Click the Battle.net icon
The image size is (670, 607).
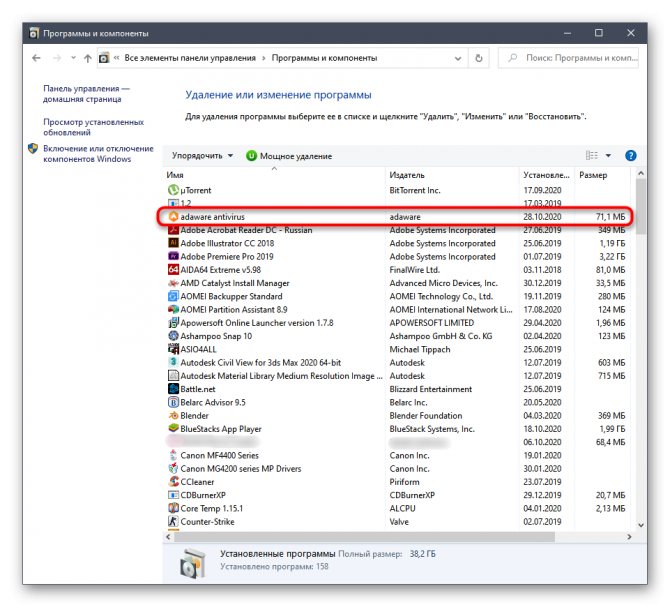coord(173,389)
